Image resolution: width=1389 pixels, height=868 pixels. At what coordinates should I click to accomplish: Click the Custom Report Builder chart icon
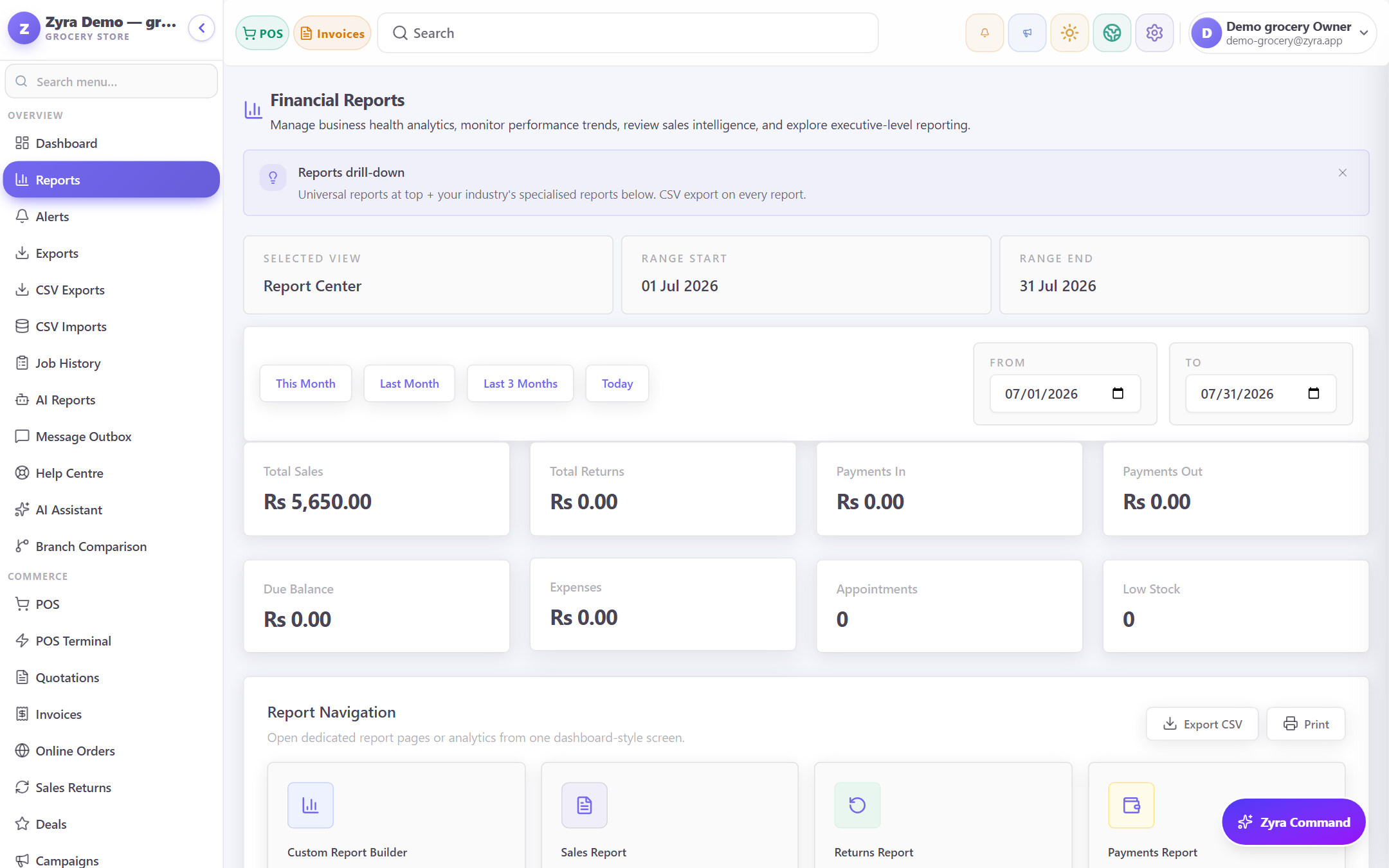[x=311, y=805]
